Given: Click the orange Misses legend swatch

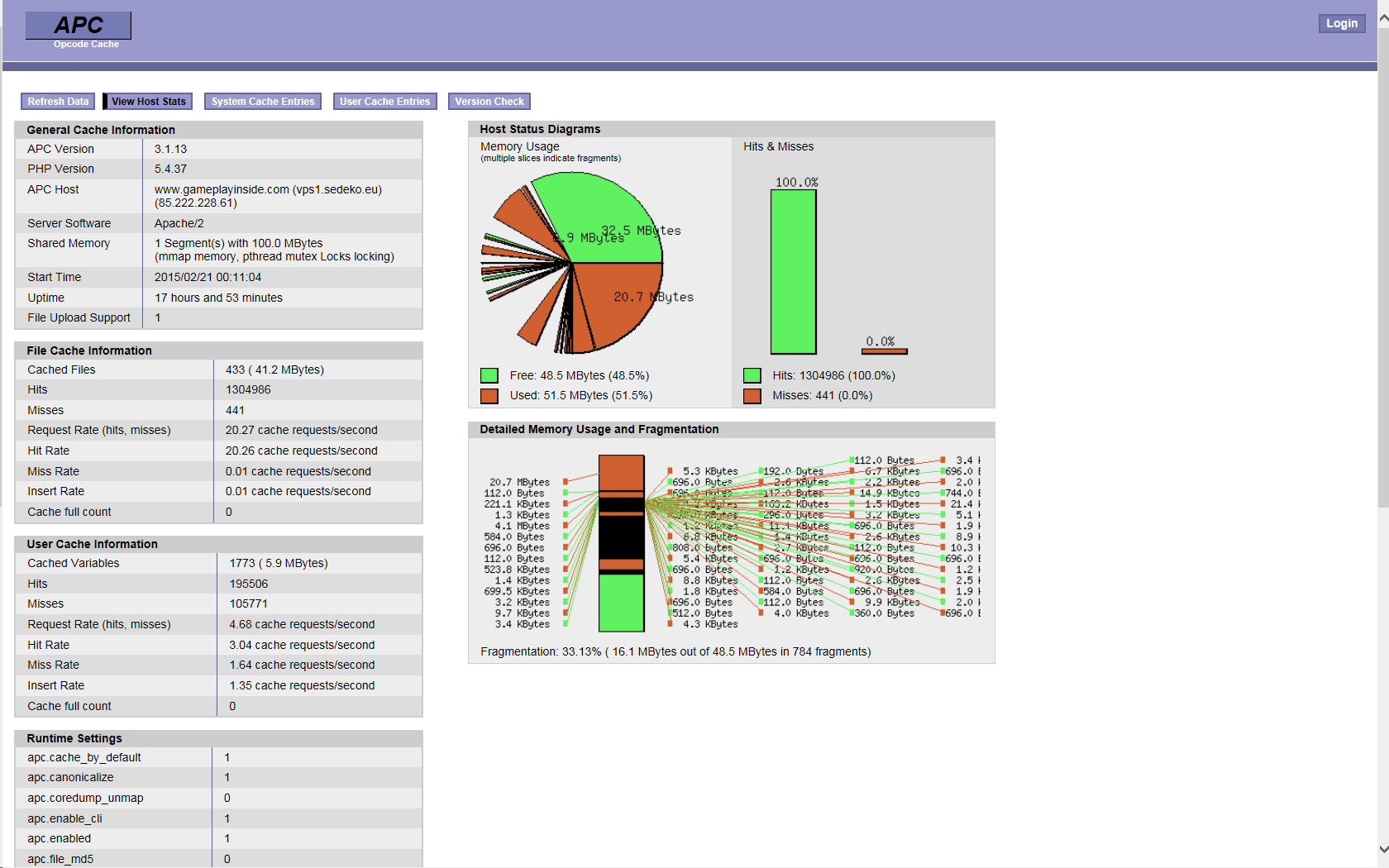Looking at the screenshot, I should click(x=752, y=396).
